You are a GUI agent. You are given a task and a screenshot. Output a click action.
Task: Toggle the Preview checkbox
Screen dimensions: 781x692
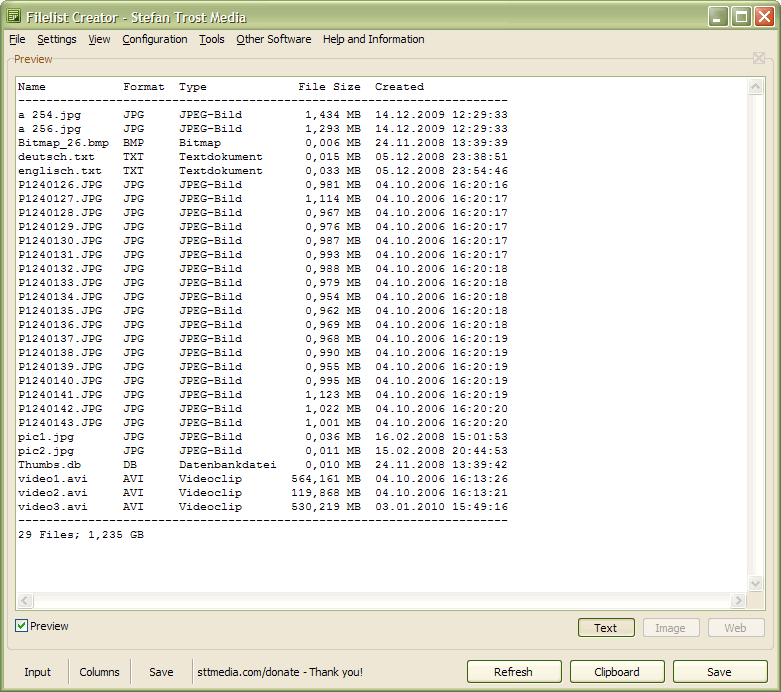pos(21,626)
